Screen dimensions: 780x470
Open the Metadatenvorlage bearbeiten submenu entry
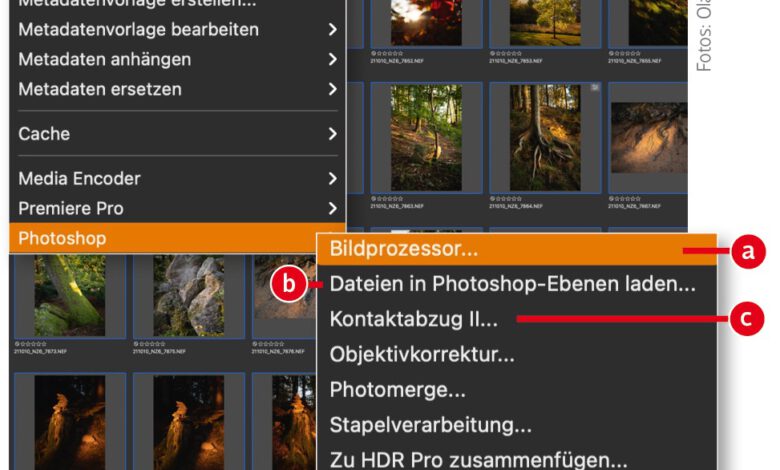[x=178, y=29]
